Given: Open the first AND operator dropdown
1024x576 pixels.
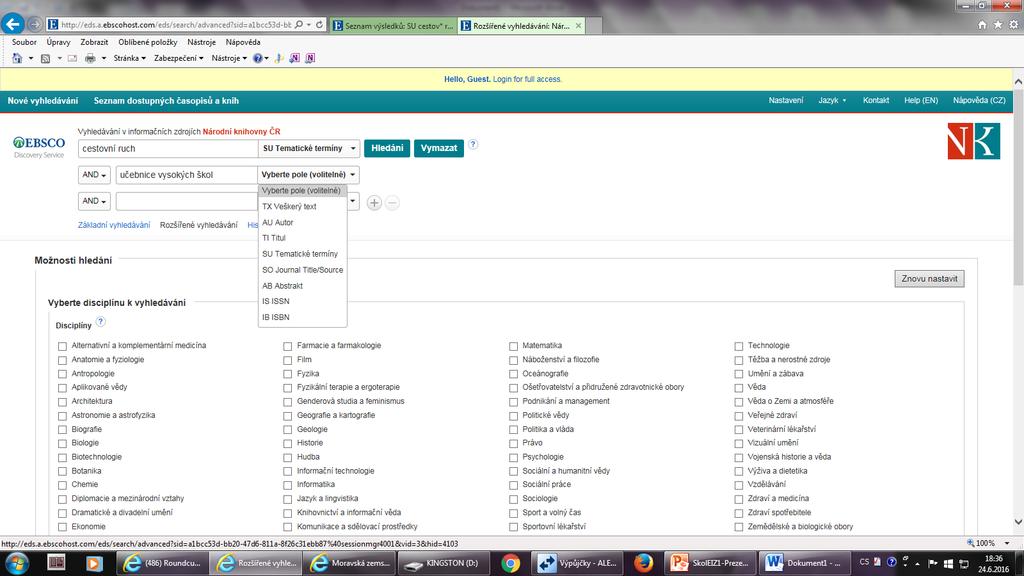Looking at the screenshot, I should [94, 175].
